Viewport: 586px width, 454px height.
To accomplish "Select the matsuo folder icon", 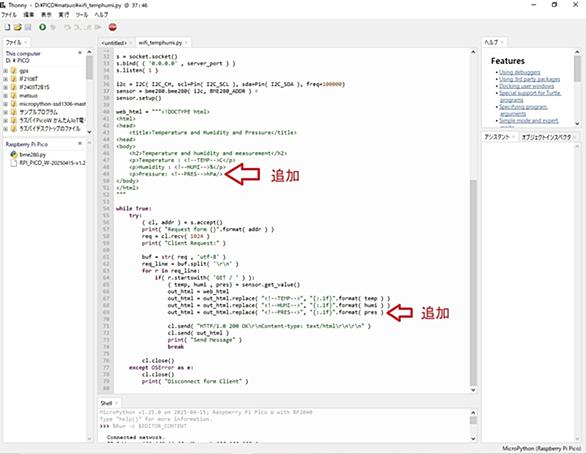I will (x=14, y=96).
